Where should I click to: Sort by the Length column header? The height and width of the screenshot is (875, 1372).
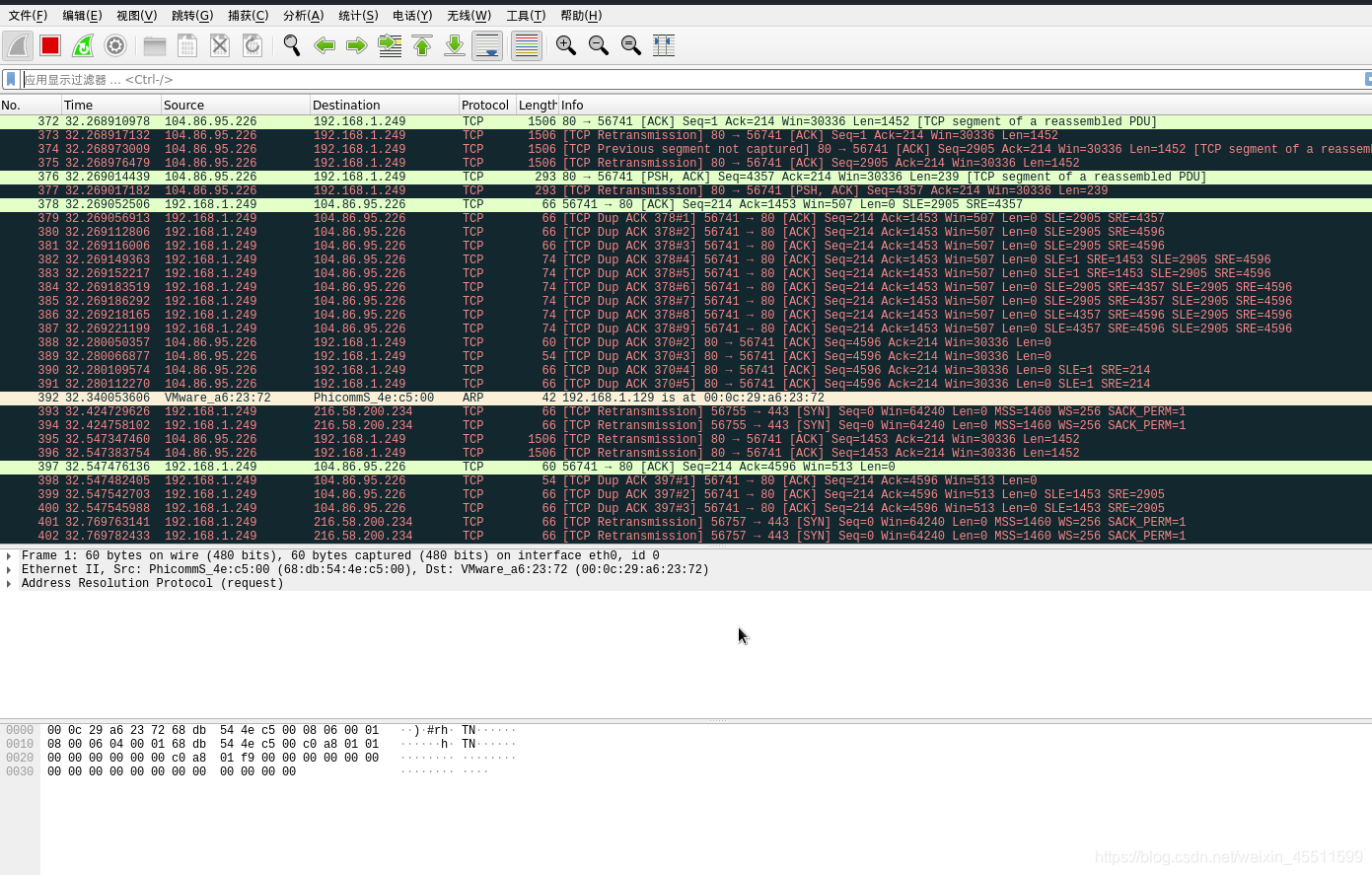point(538,105)
